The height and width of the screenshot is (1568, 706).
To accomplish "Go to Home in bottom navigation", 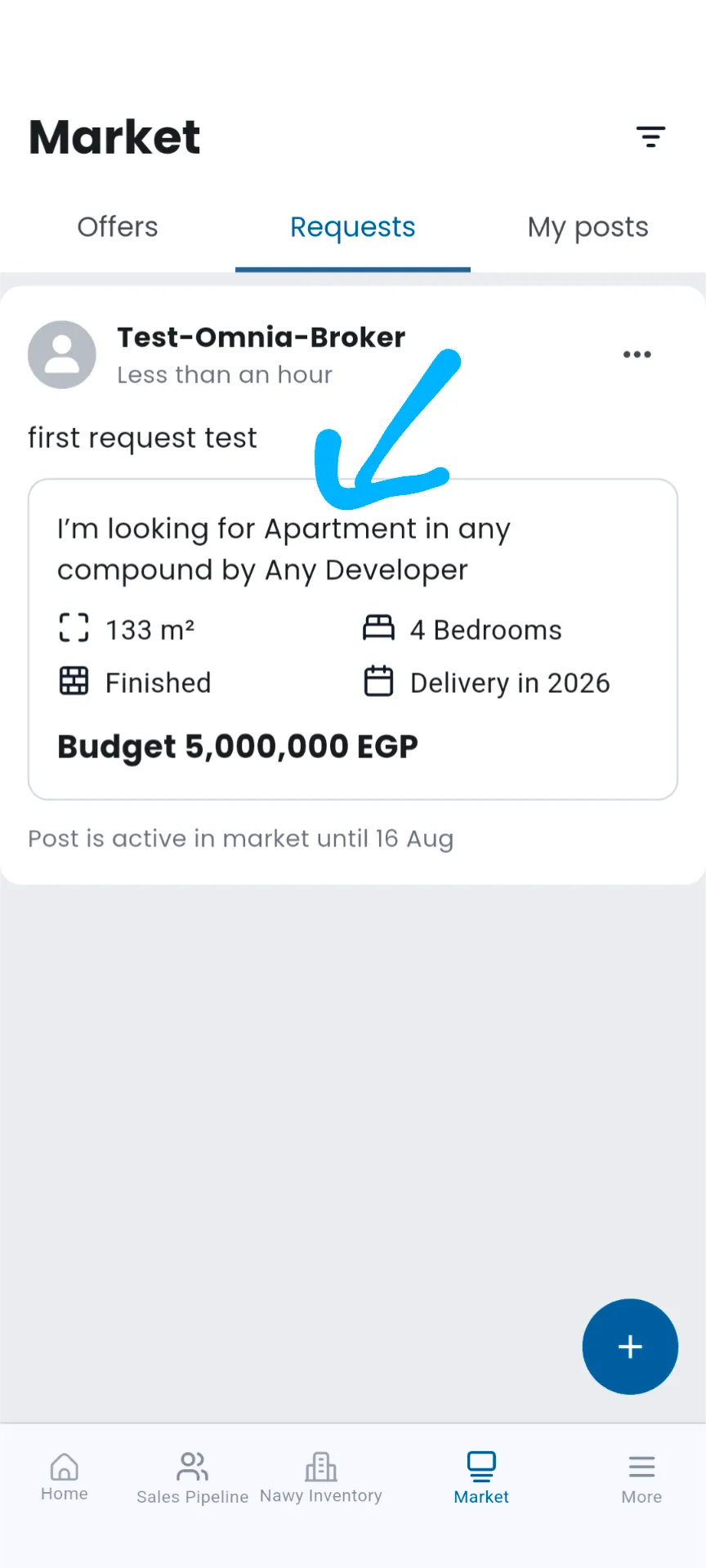I will (65, 1477).
